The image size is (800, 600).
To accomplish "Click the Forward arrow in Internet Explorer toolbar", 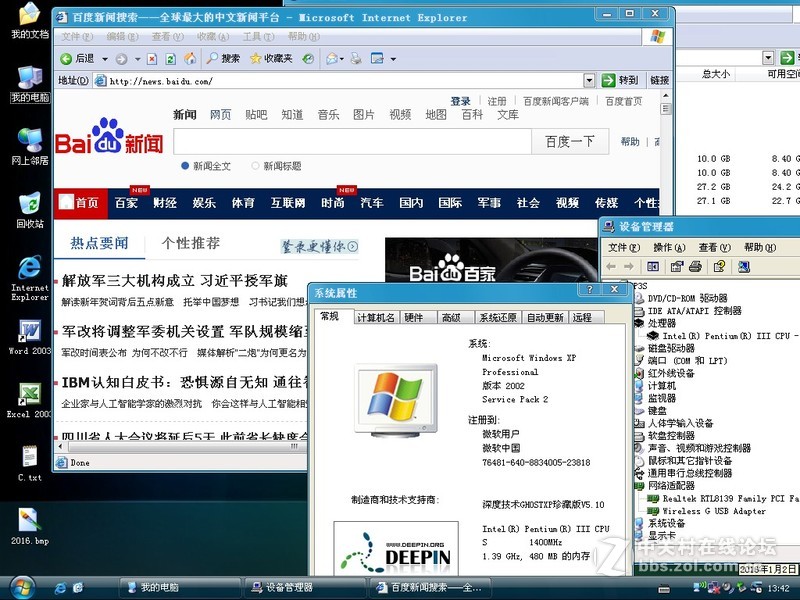I will click(121, 59).
